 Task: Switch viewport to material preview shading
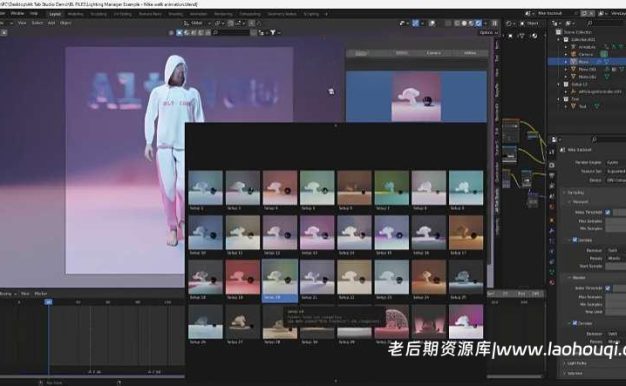[471, 23]
